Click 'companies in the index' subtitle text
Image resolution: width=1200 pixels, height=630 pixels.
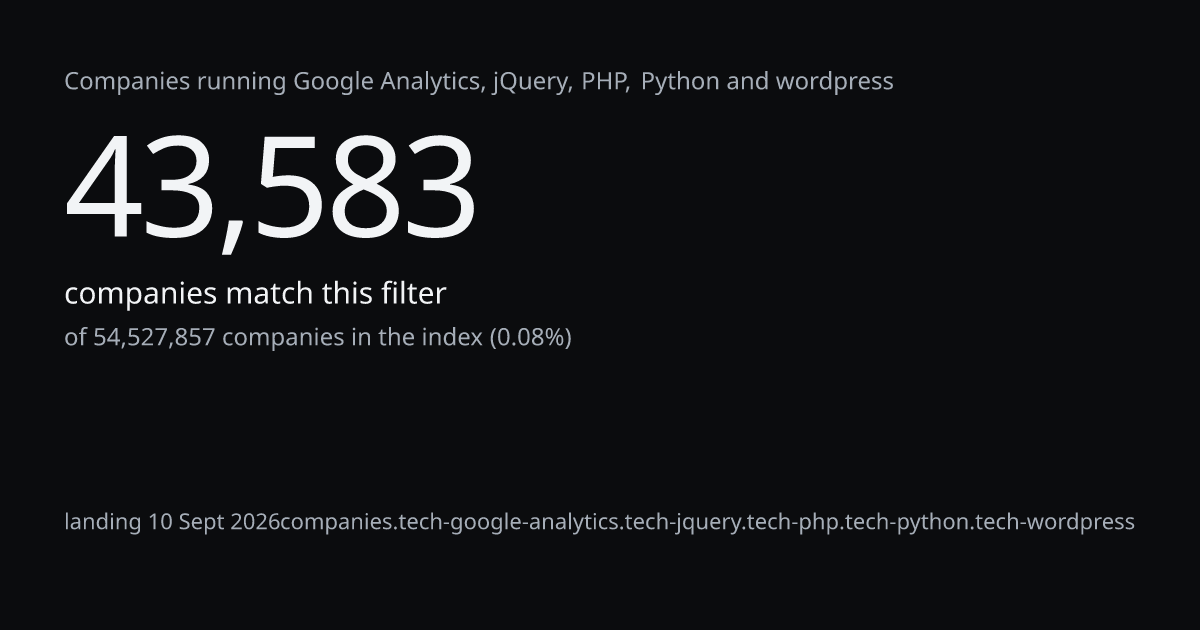[x=352, y=337]
